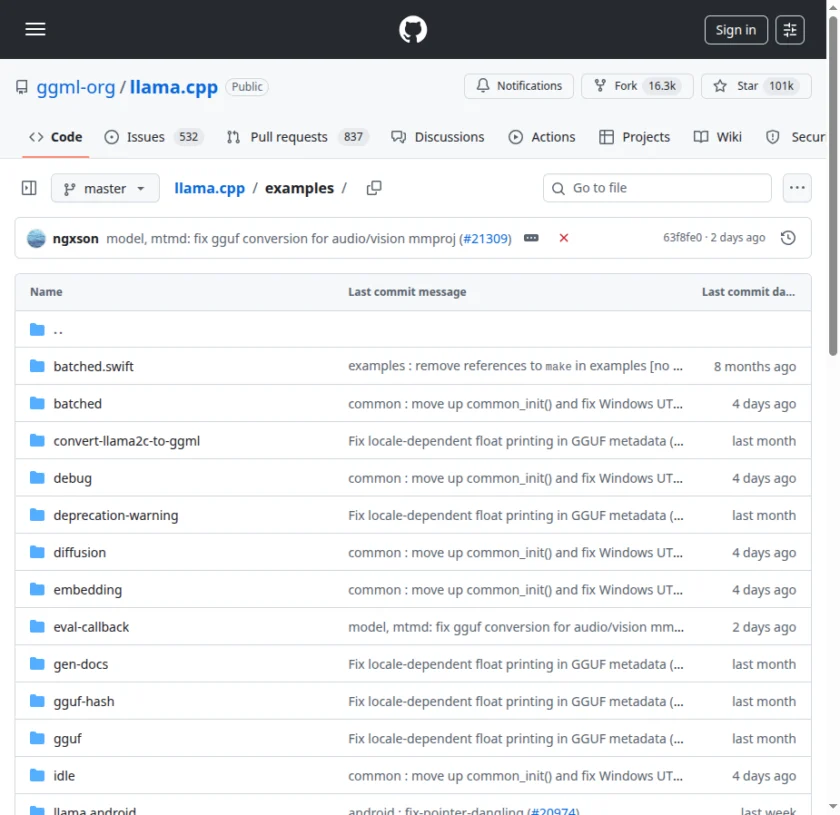840x815 pixels.
Task: Open the diffusion folder
Action: click(x=79, y=552)
